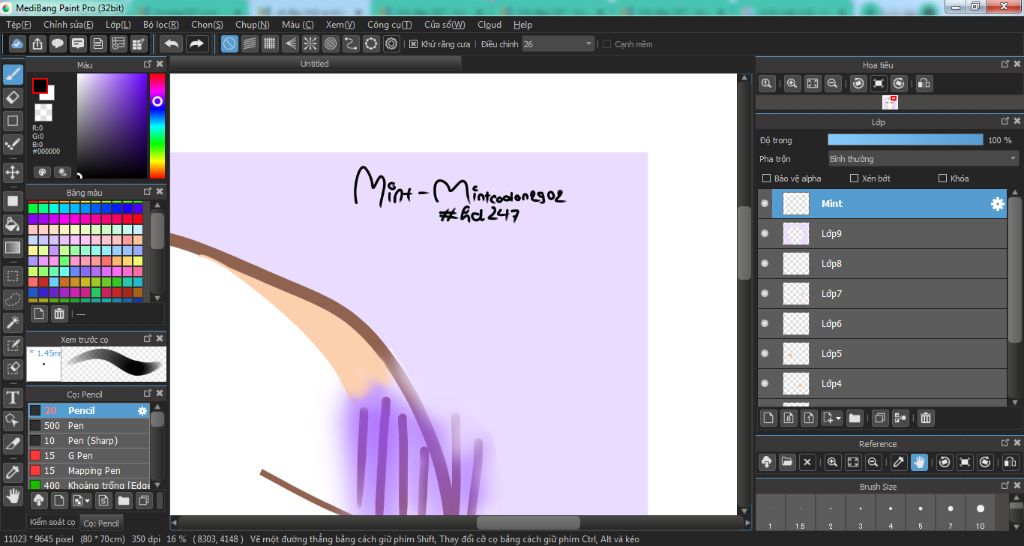Select the Hand tool in left toolbox
This screenshot has width=1024, height=546.
click(x=12, y=495)
